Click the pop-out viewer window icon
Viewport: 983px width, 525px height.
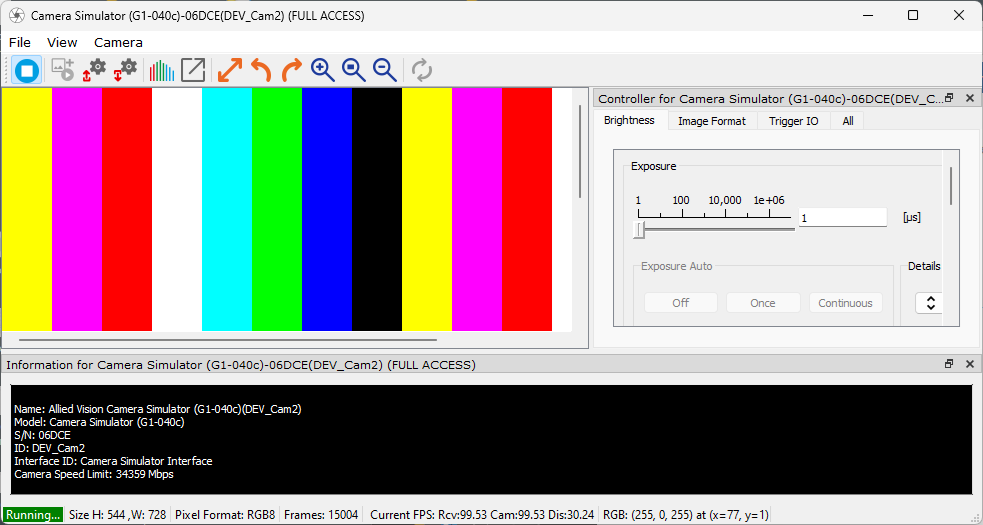(193, 70)
